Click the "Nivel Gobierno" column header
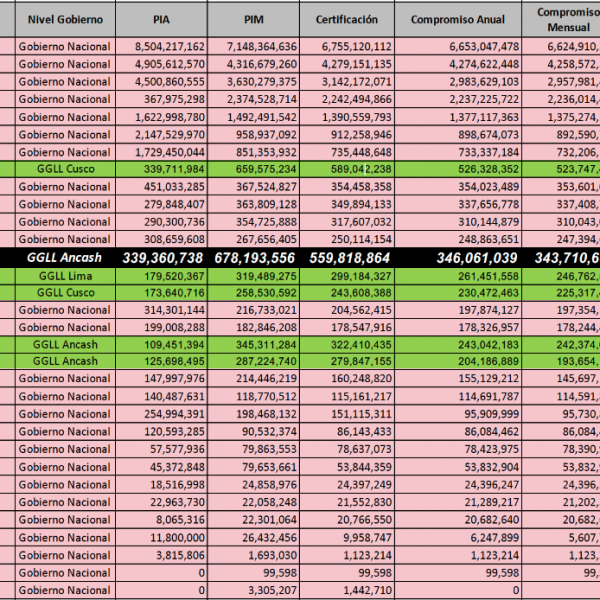The width and height of the screenshot is (600, 600). pos(65,19)
